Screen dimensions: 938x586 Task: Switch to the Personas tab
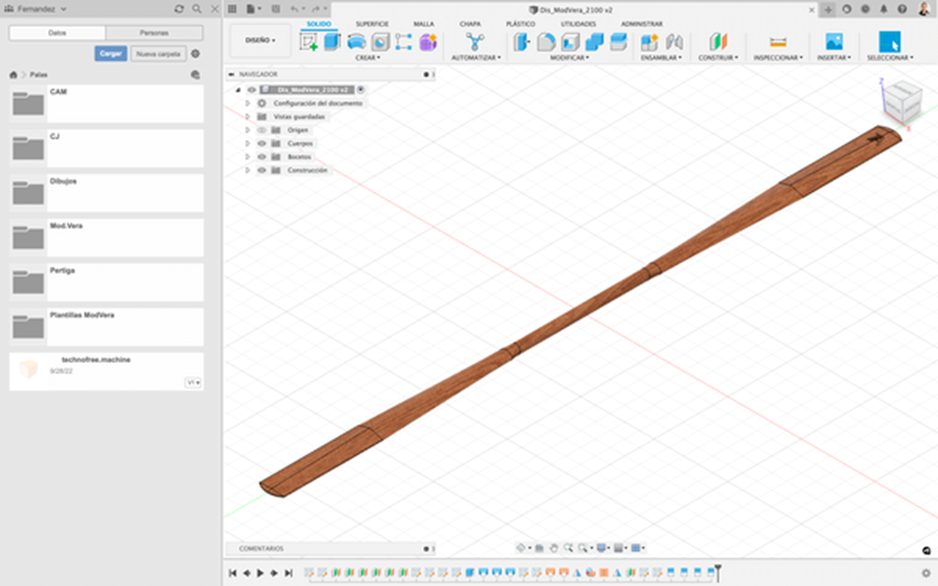coord(154,33)
